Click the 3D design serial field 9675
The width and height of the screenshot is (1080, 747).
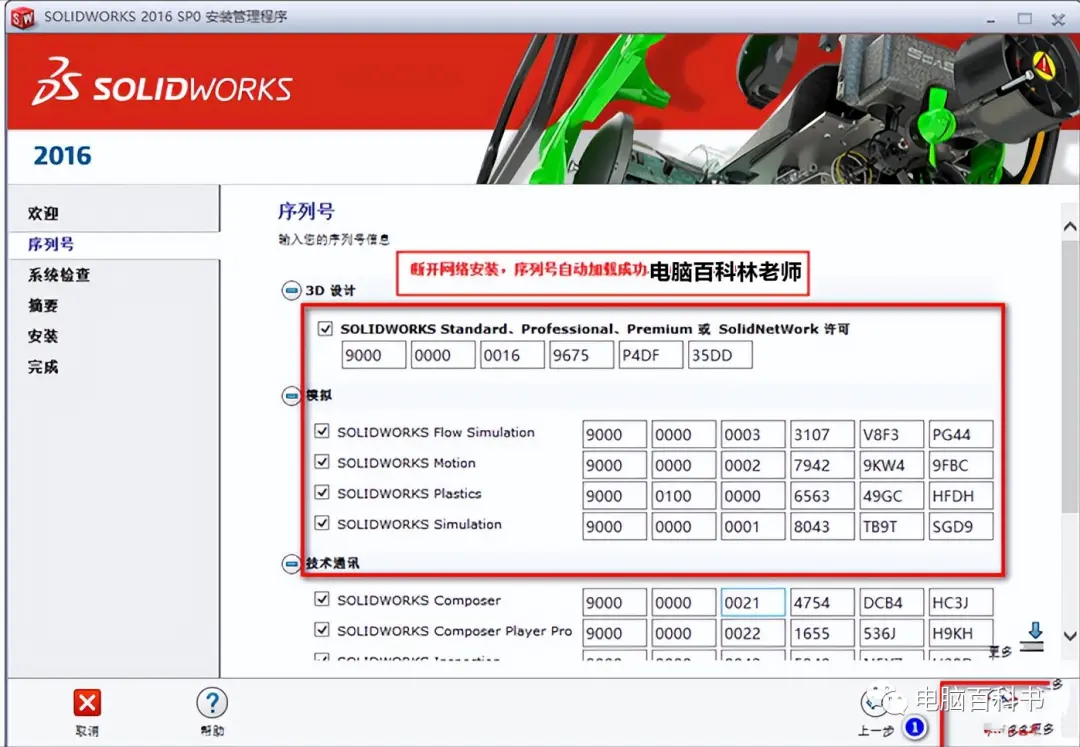pos(581,355)
